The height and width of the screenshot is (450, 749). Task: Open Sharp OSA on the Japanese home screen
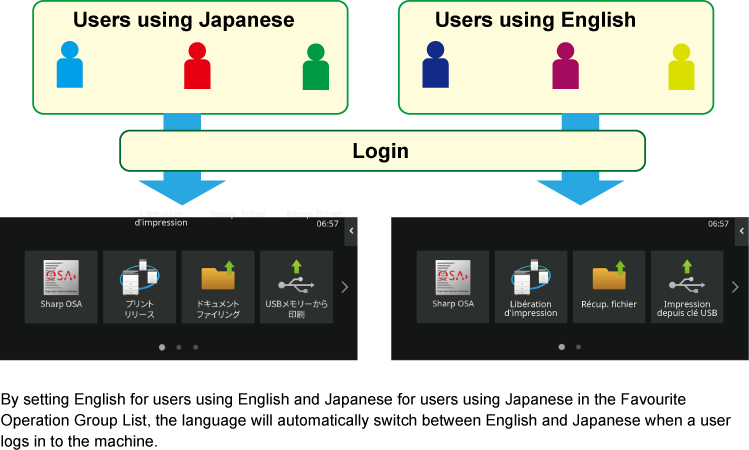point(61,286)
